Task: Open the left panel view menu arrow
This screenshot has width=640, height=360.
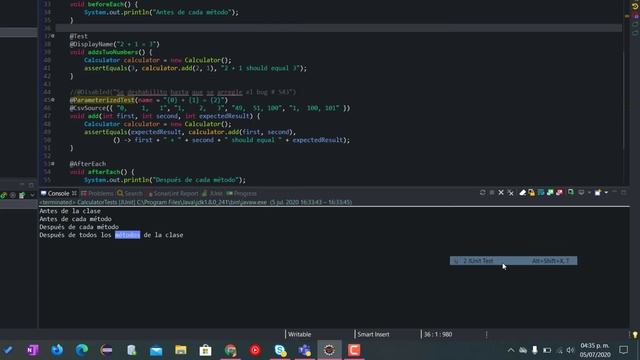Action: [x=32, y=196]
